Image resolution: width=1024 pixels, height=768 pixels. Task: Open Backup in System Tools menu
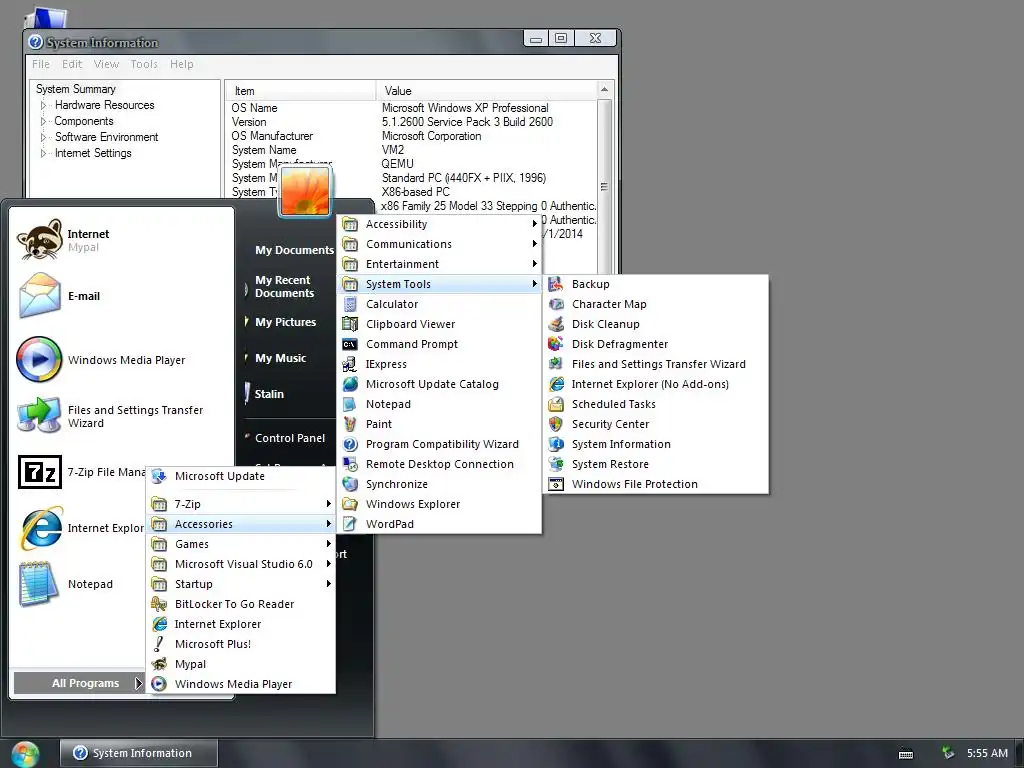click(658, 284)
